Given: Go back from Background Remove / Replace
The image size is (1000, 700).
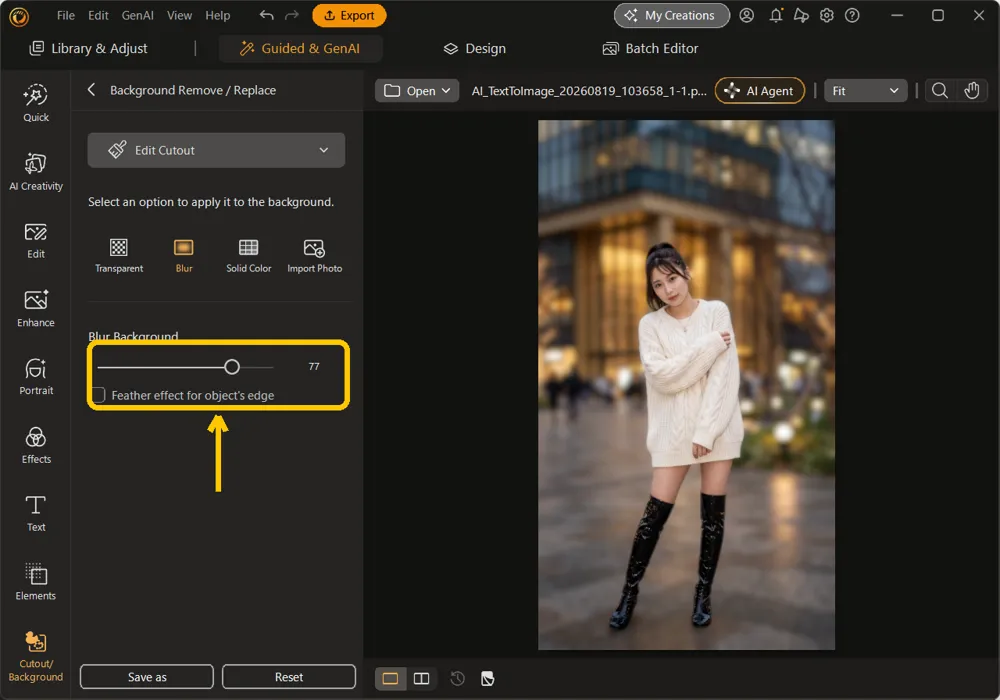Looking at the screenshot, I should click(x=91, y=90).
